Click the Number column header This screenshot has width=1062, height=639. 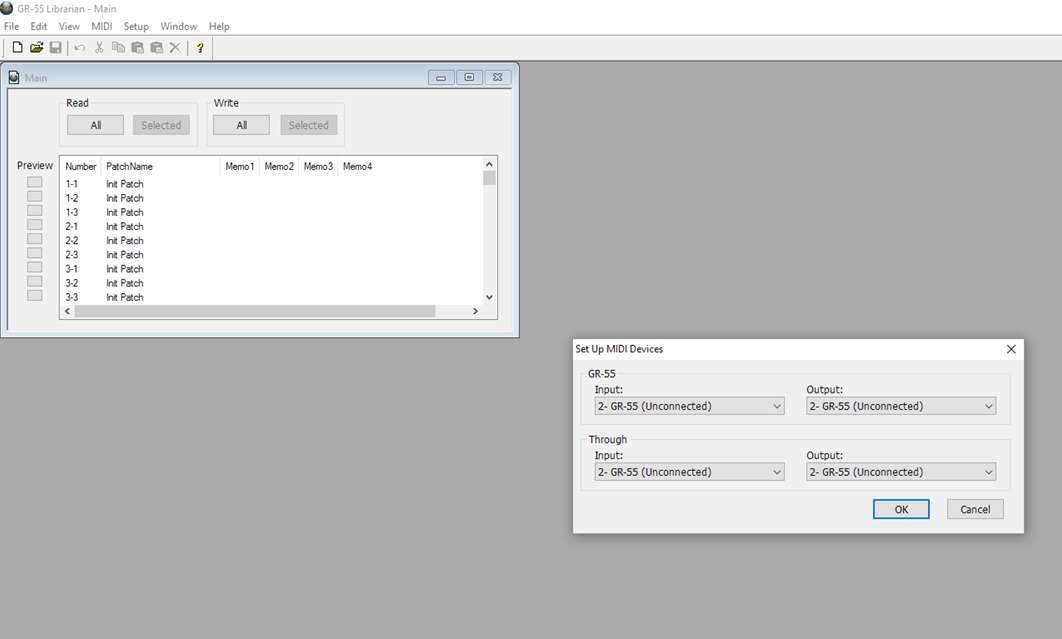coord(81,166)
